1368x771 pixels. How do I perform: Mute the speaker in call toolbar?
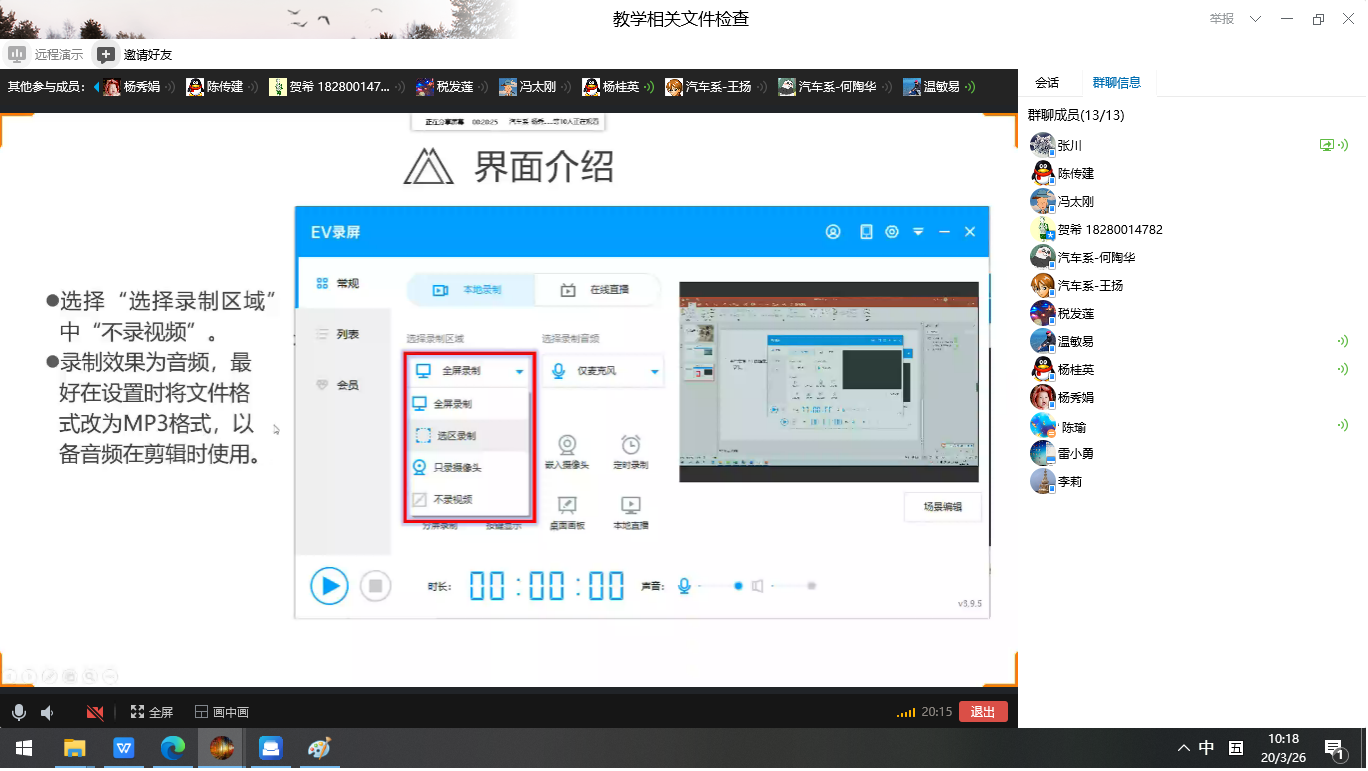pyautogui.click(x=47, y=712)
